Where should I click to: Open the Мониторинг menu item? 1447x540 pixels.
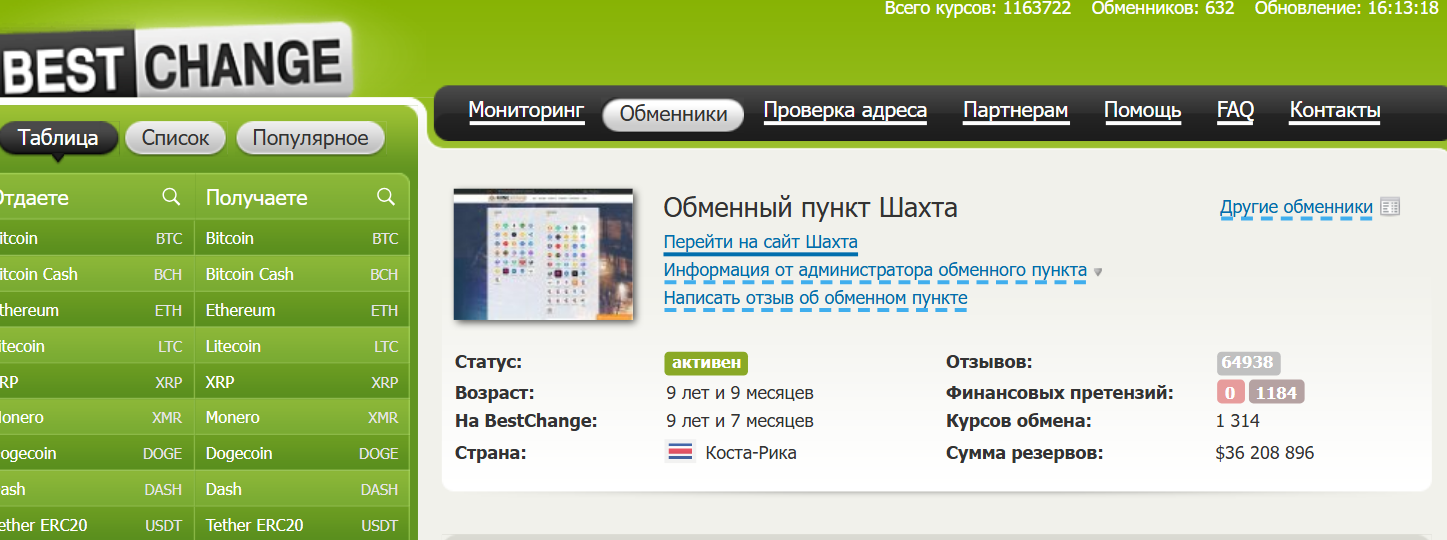tap(526, 111)
